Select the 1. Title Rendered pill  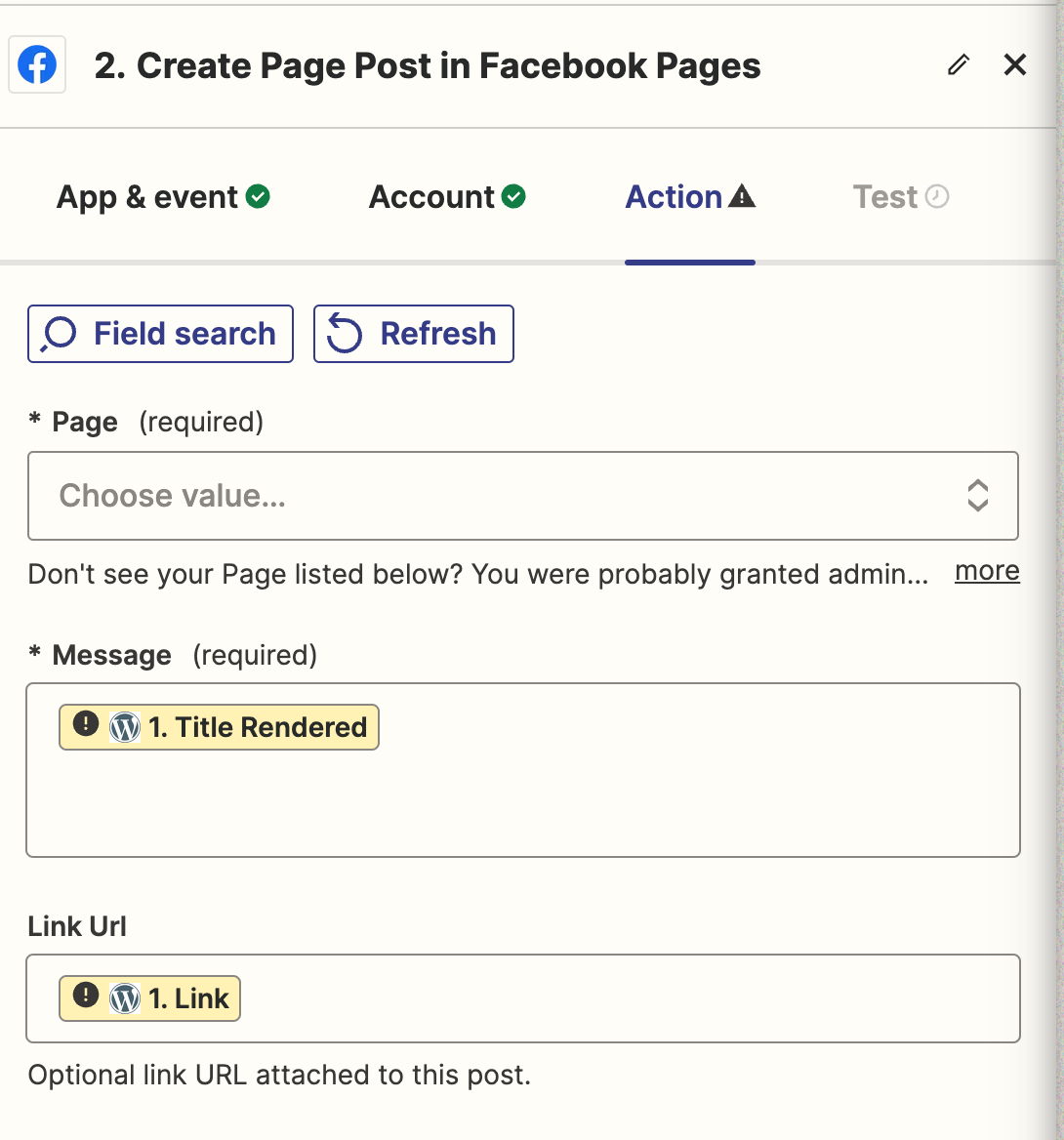point(219,727)
